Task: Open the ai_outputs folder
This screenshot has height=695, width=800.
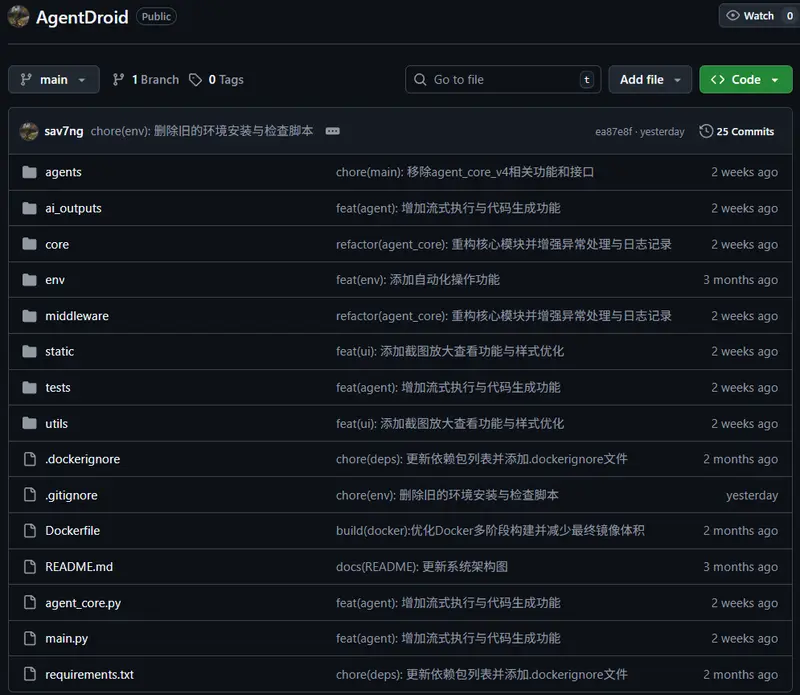Action: pos(73,208)
